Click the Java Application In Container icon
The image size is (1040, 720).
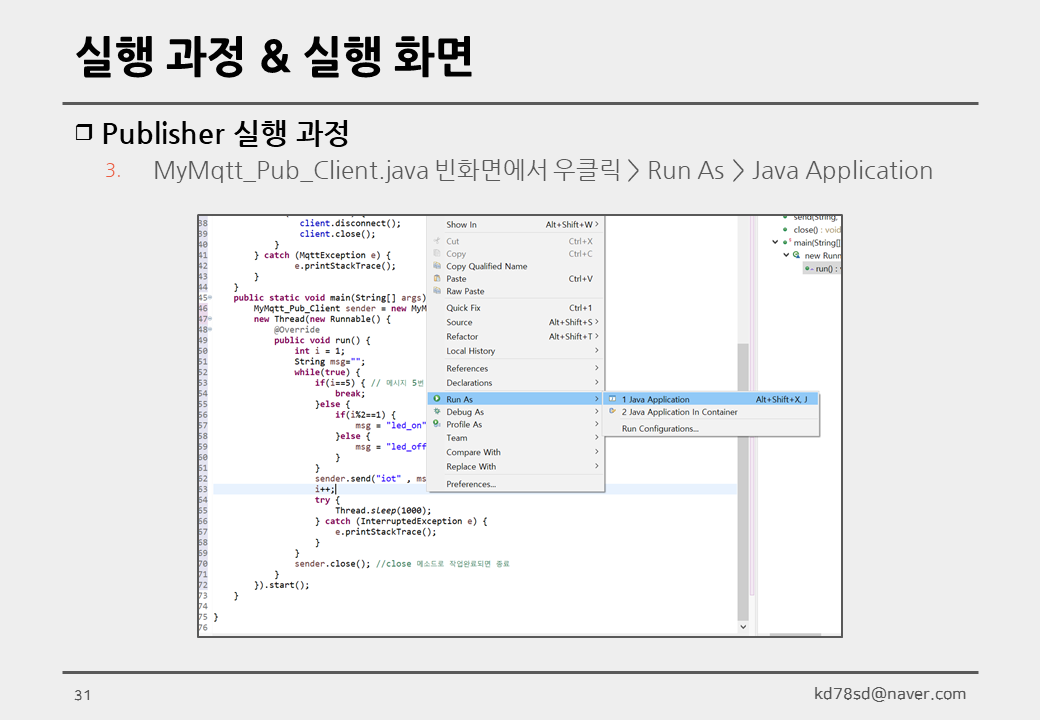coord(613,411)
